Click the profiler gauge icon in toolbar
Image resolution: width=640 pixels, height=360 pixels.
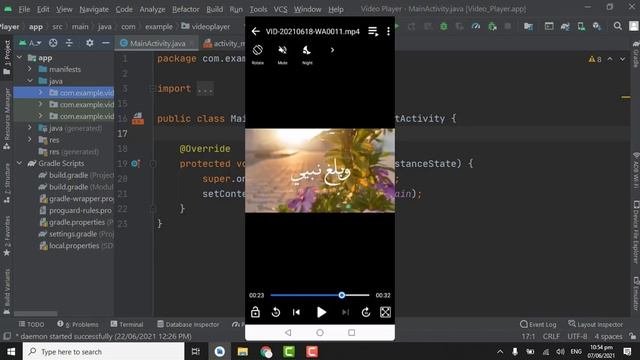(476, 27)
